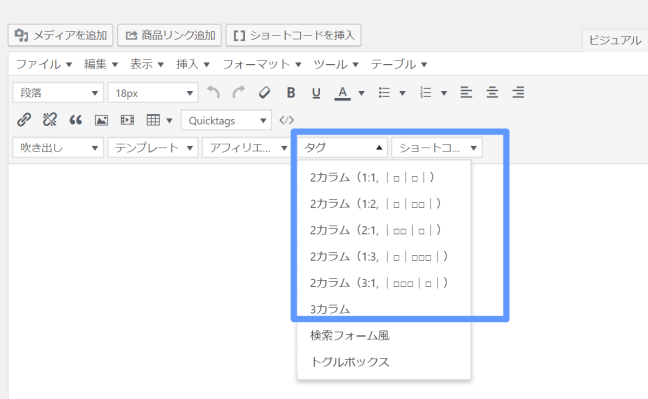Open the 吹き出し dropdown

(58, 148)
